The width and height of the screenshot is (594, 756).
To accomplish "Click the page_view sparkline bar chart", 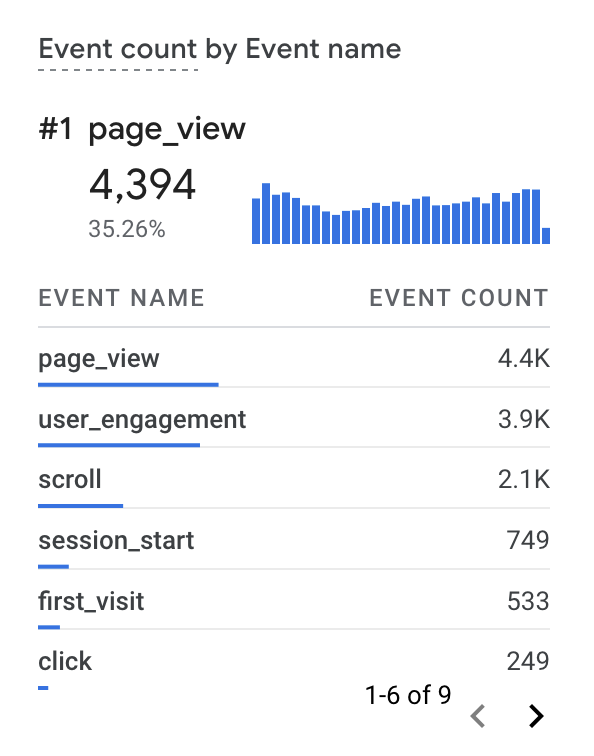I will point(401,213).
